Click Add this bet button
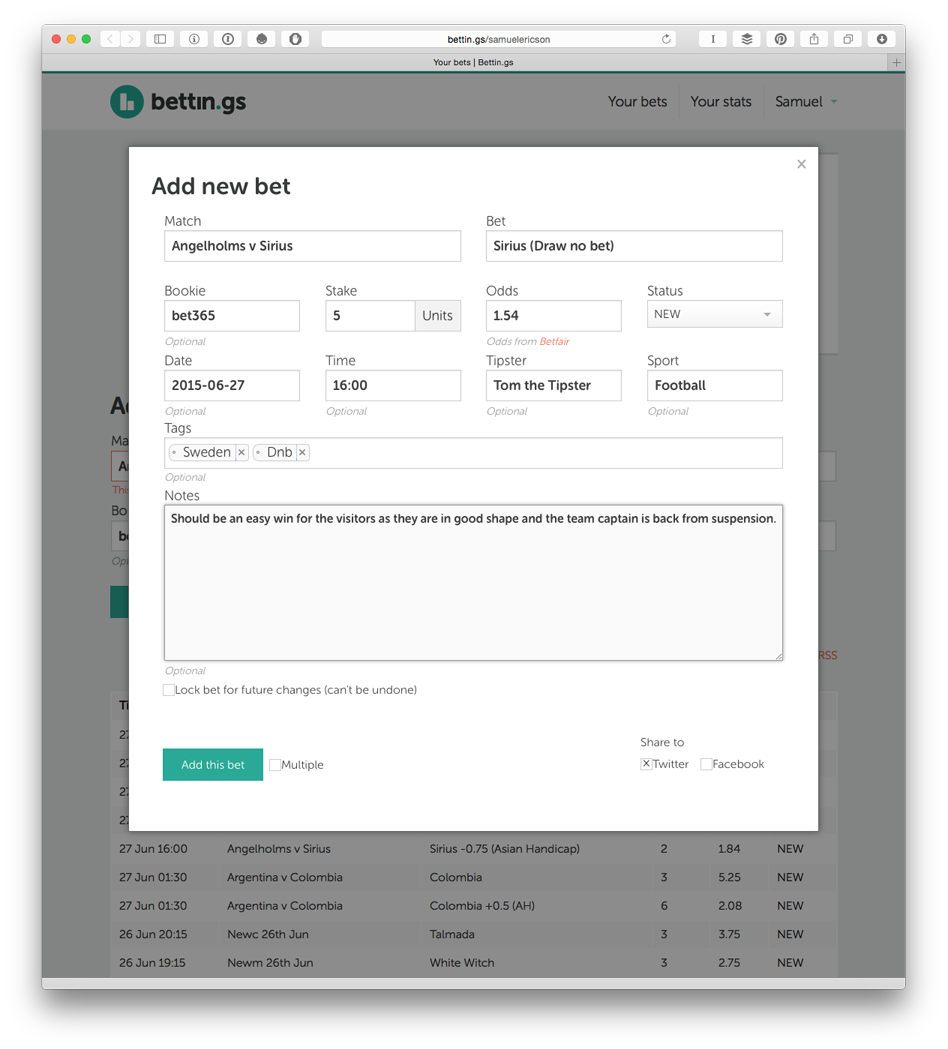 coord(213,765)
